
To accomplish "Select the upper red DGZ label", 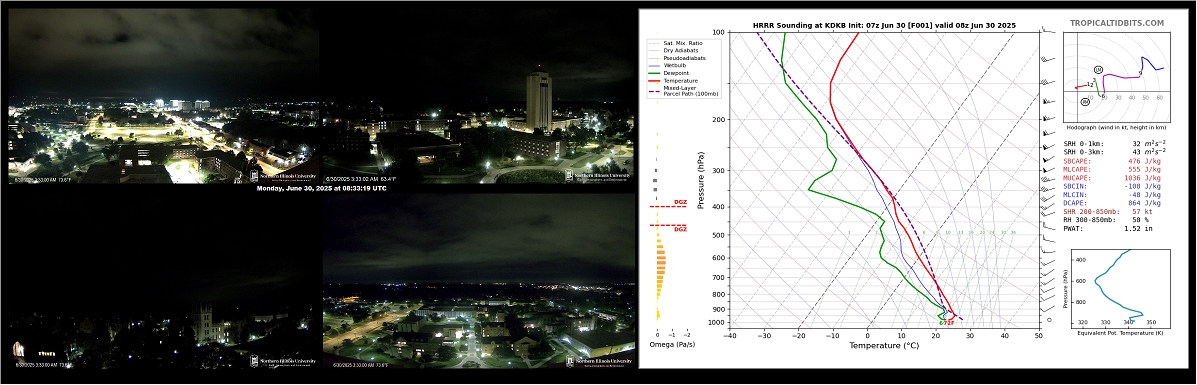I will coord(680,202).
